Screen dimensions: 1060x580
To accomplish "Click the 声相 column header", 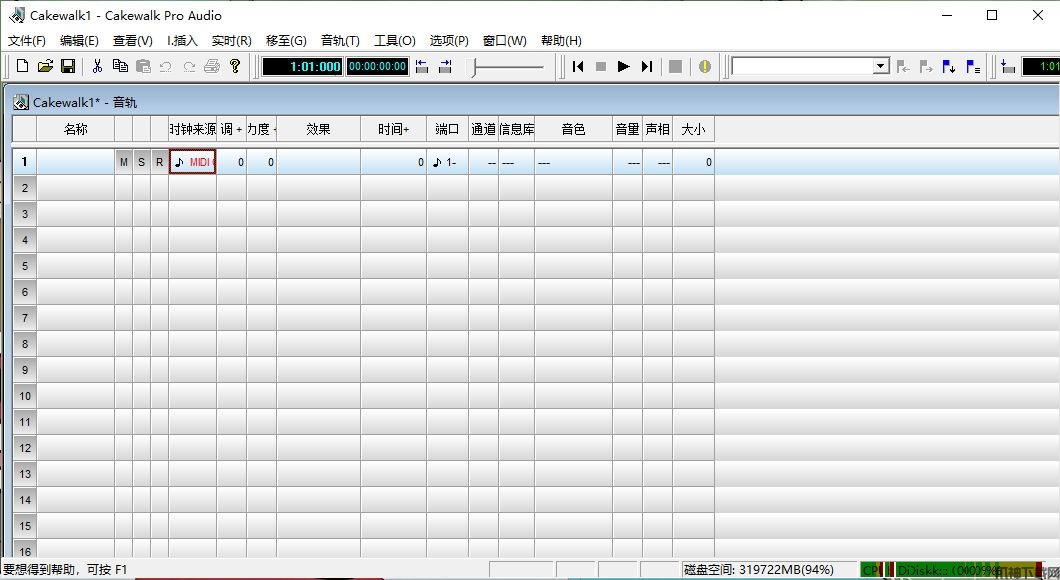I will coord(657,129).
